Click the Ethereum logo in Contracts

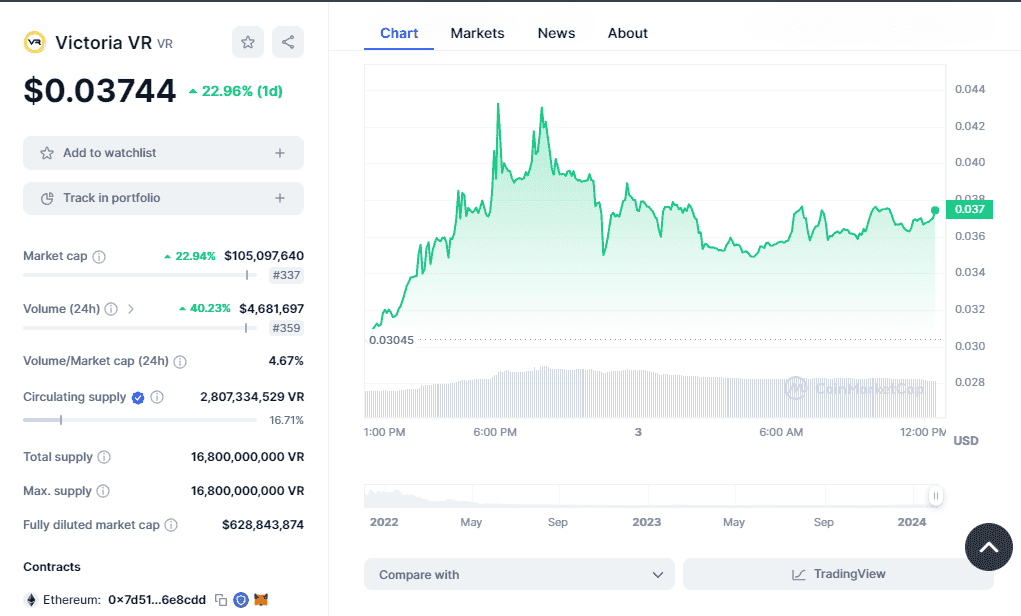coord(30,600)
